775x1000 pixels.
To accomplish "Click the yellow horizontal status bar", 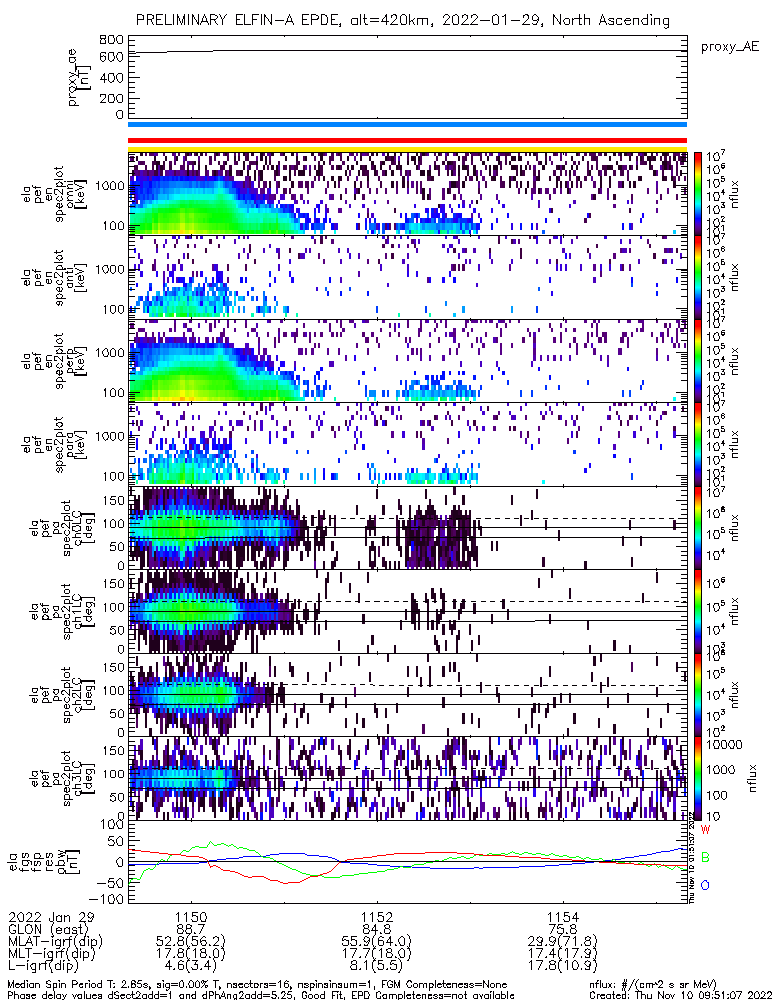I will click(408, 150).
